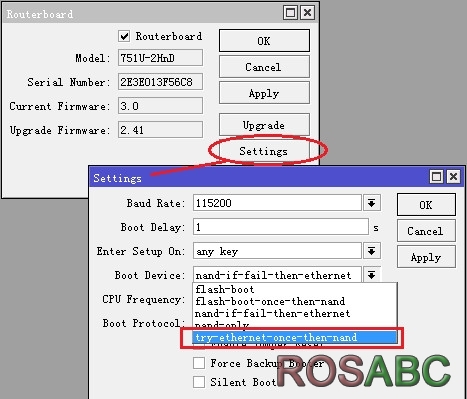This screenshot has width=467, height=399.
Task: Click OK in the Settings dialog
Action: coord(426,205)
